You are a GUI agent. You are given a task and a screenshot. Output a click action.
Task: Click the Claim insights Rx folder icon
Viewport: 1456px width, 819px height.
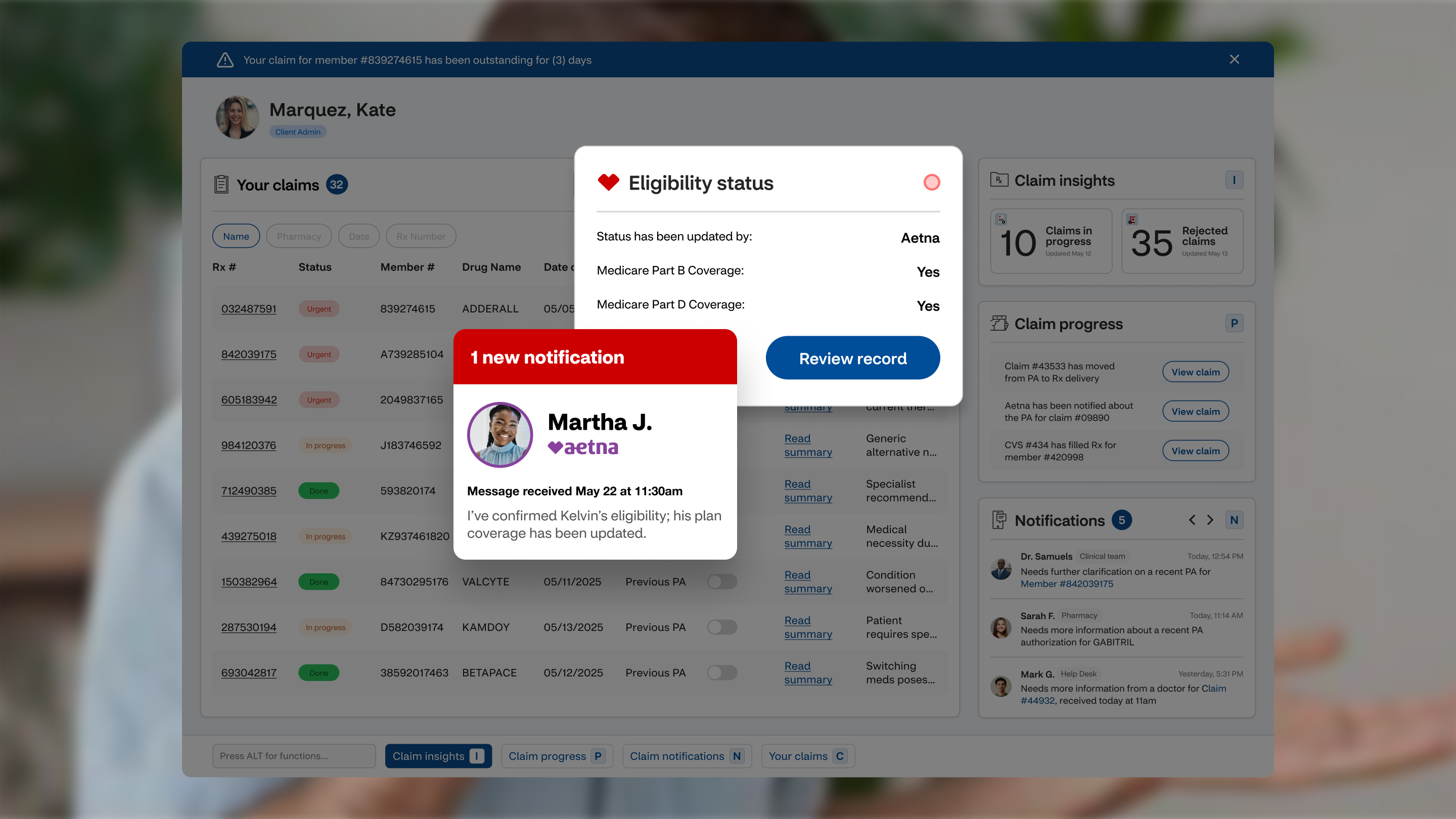click(x=999, y=180)
